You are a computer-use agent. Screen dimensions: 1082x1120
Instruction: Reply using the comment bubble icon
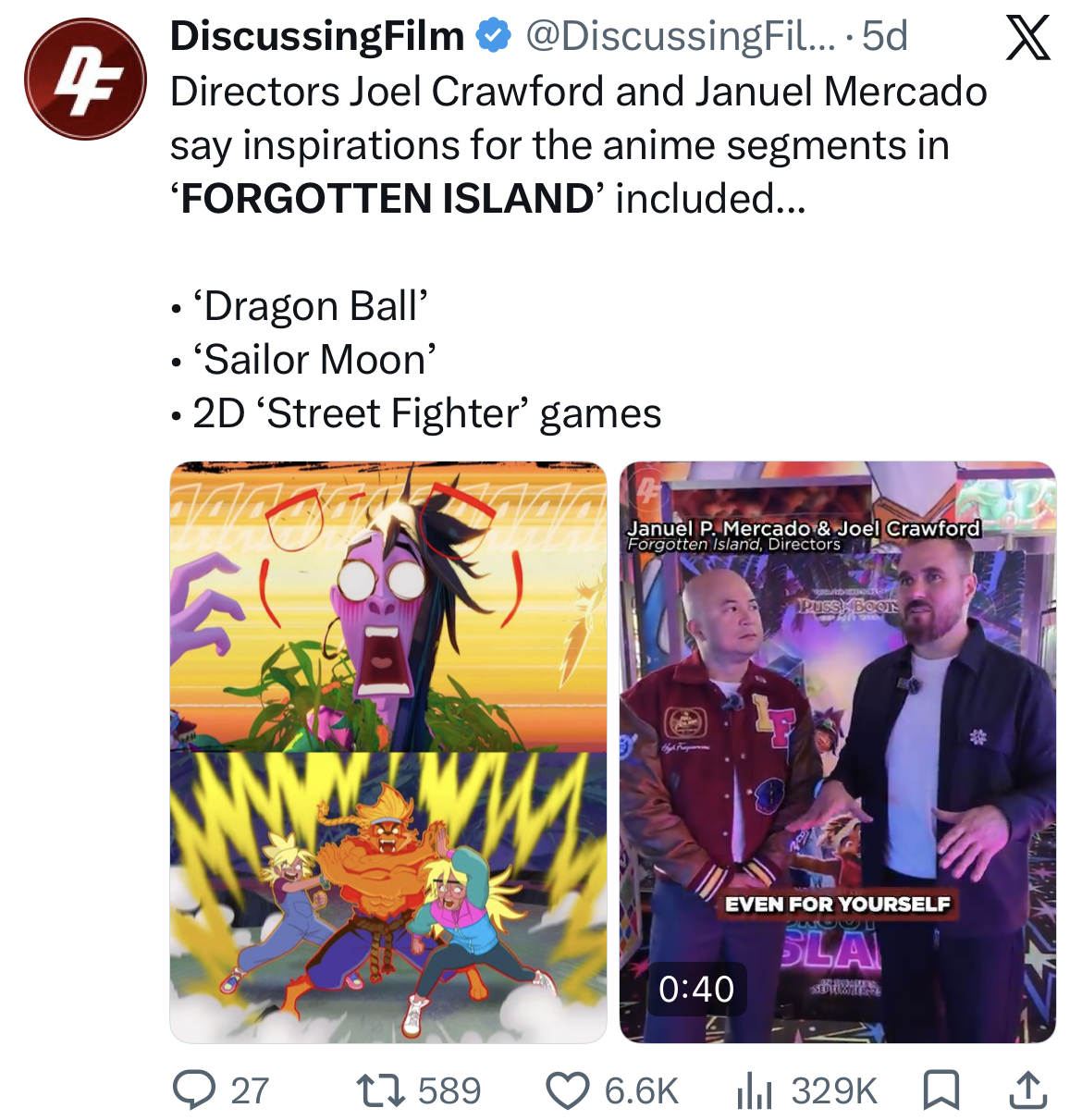(194, 1089)
